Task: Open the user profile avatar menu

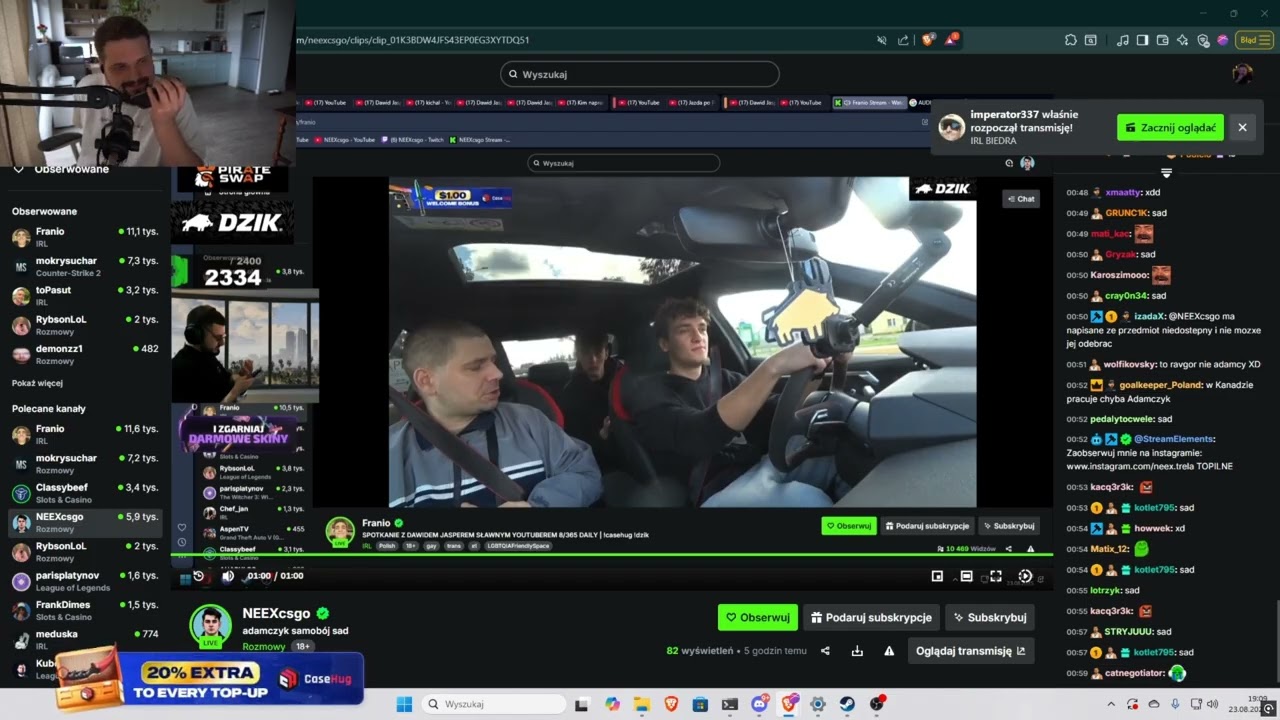Action: click(x=1242, y=74)
